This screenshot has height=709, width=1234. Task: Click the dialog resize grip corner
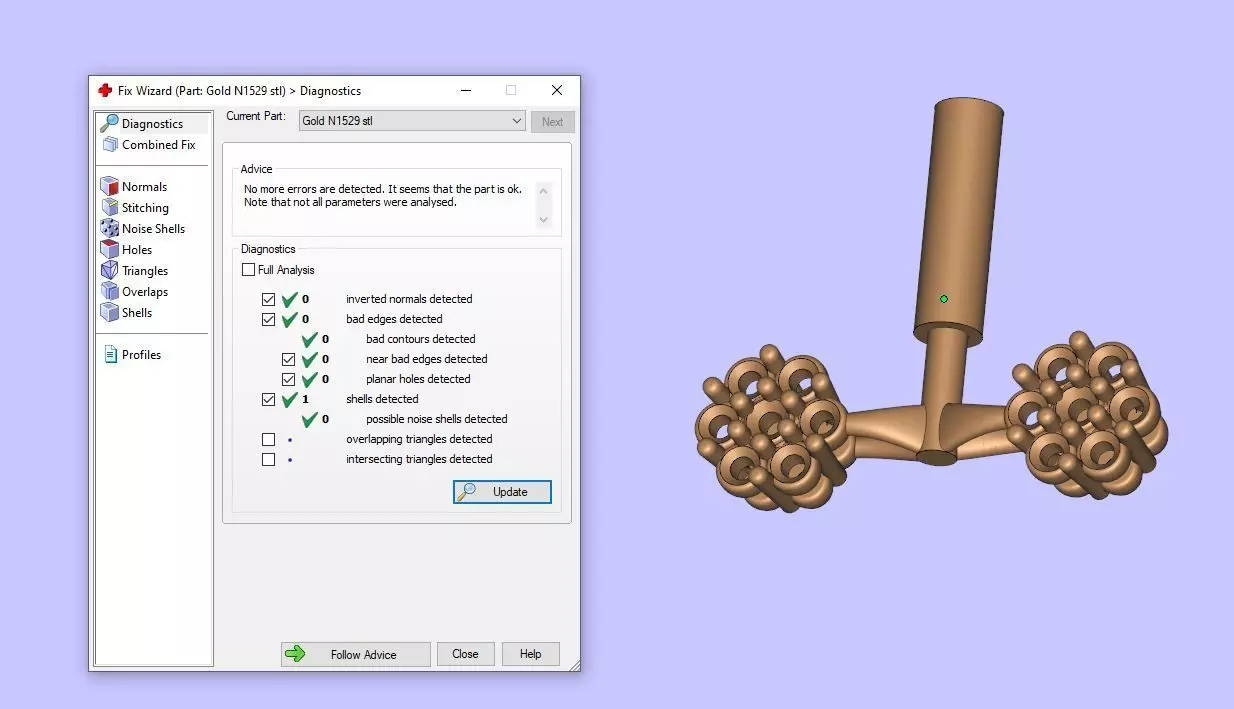point(574,665)
